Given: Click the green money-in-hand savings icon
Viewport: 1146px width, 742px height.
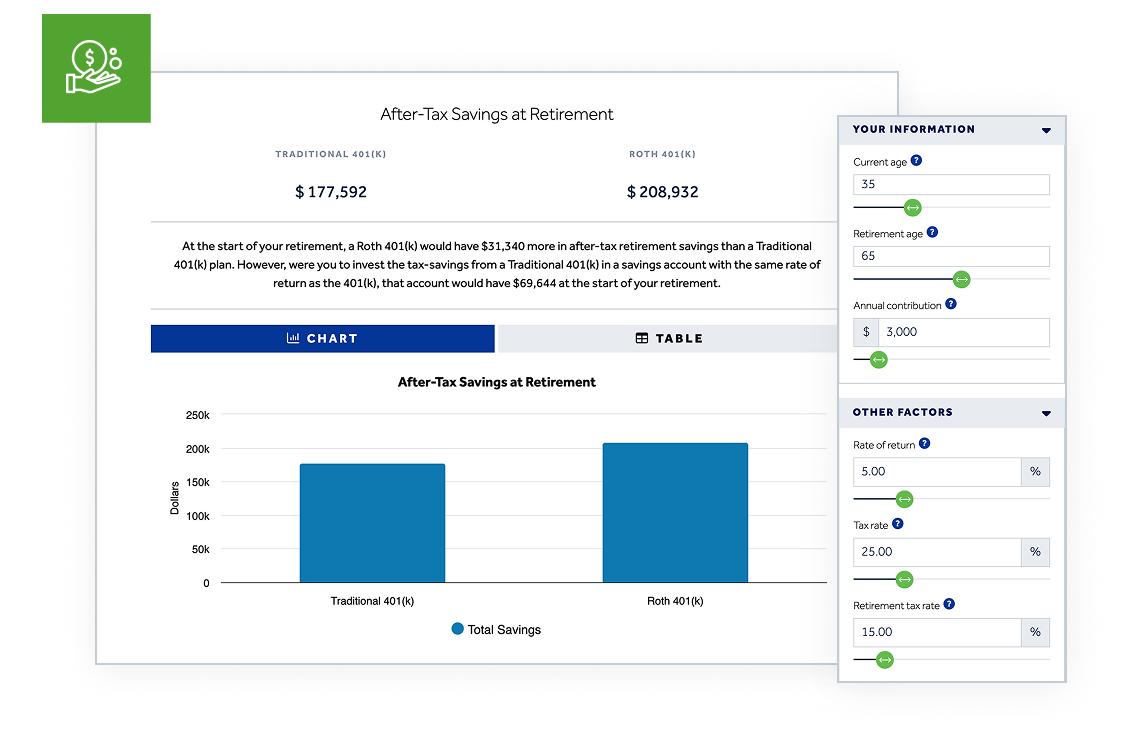Looking at the screenshot, I should [95, 68].
